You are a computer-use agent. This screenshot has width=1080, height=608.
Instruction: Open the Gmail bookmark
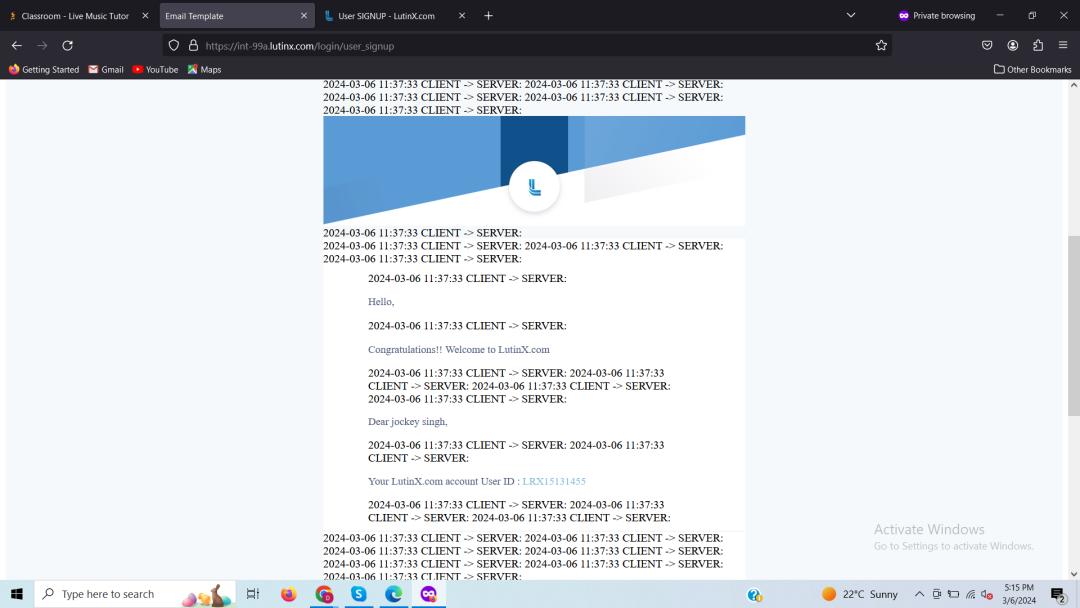tap(106, 70)
